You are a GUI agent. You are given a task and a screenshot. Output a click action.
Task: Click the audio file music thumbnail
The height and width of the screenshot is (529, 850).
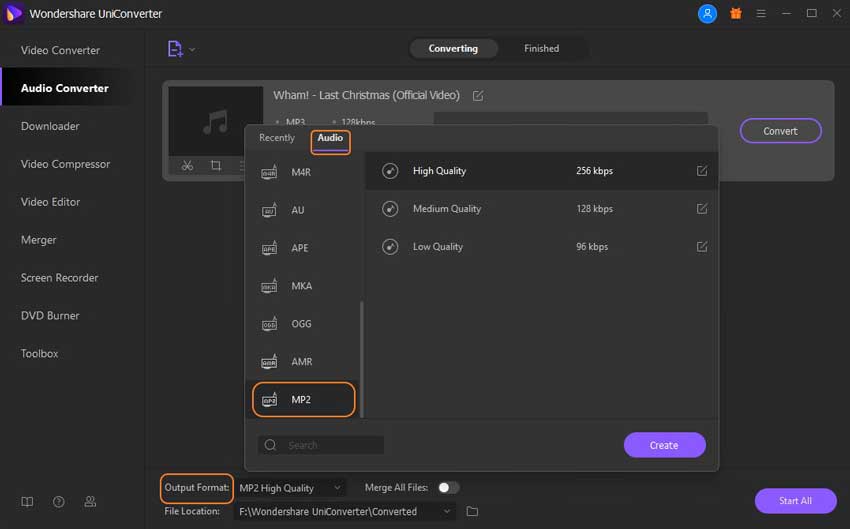[x=215, y=121]
